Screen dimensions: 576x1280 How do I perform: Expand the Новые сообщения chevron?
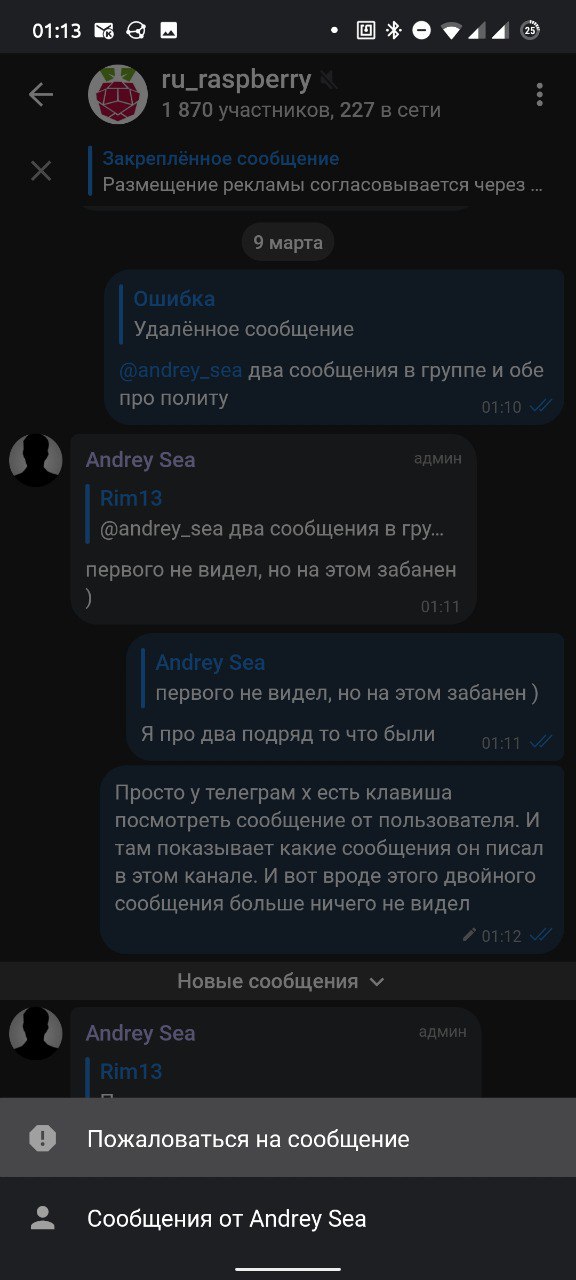pyautogui.click(x=377, y=982)
